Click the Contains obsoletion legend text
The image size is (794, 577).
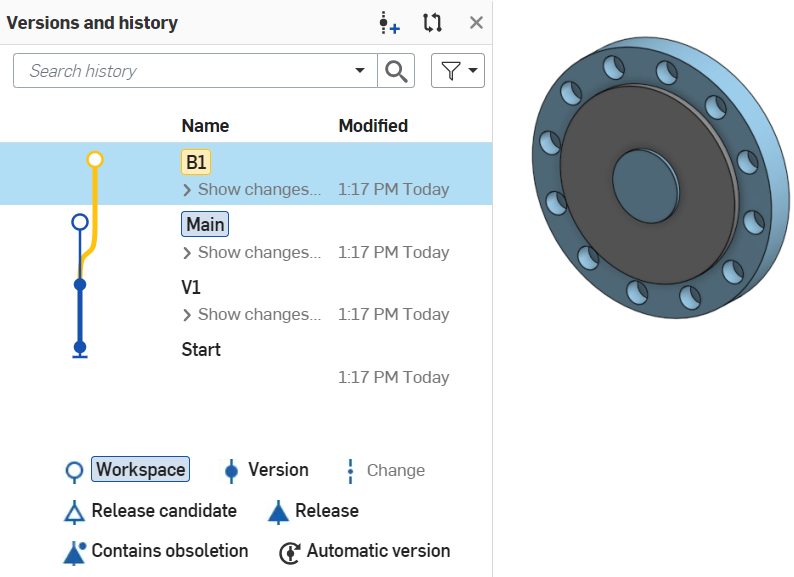pyautogui.click(x=170, y=551)
